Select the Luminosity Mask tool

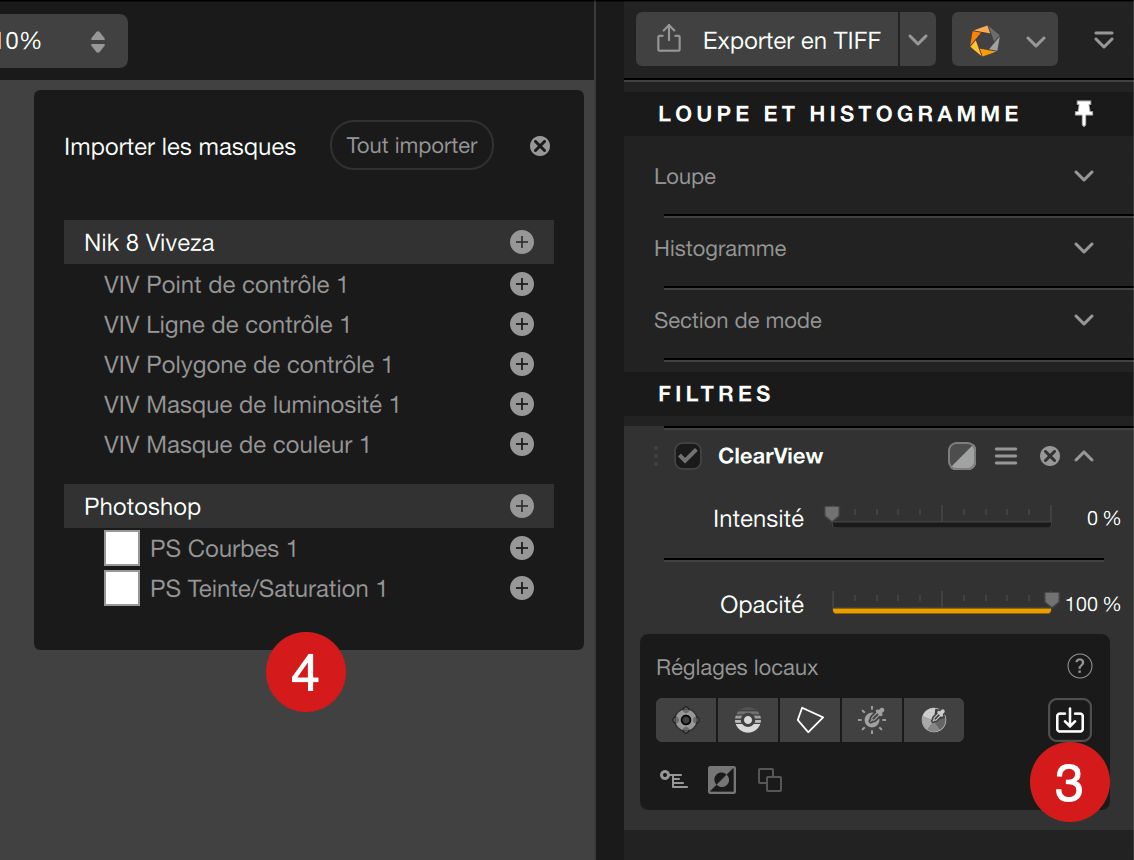[x=871, y=720]
